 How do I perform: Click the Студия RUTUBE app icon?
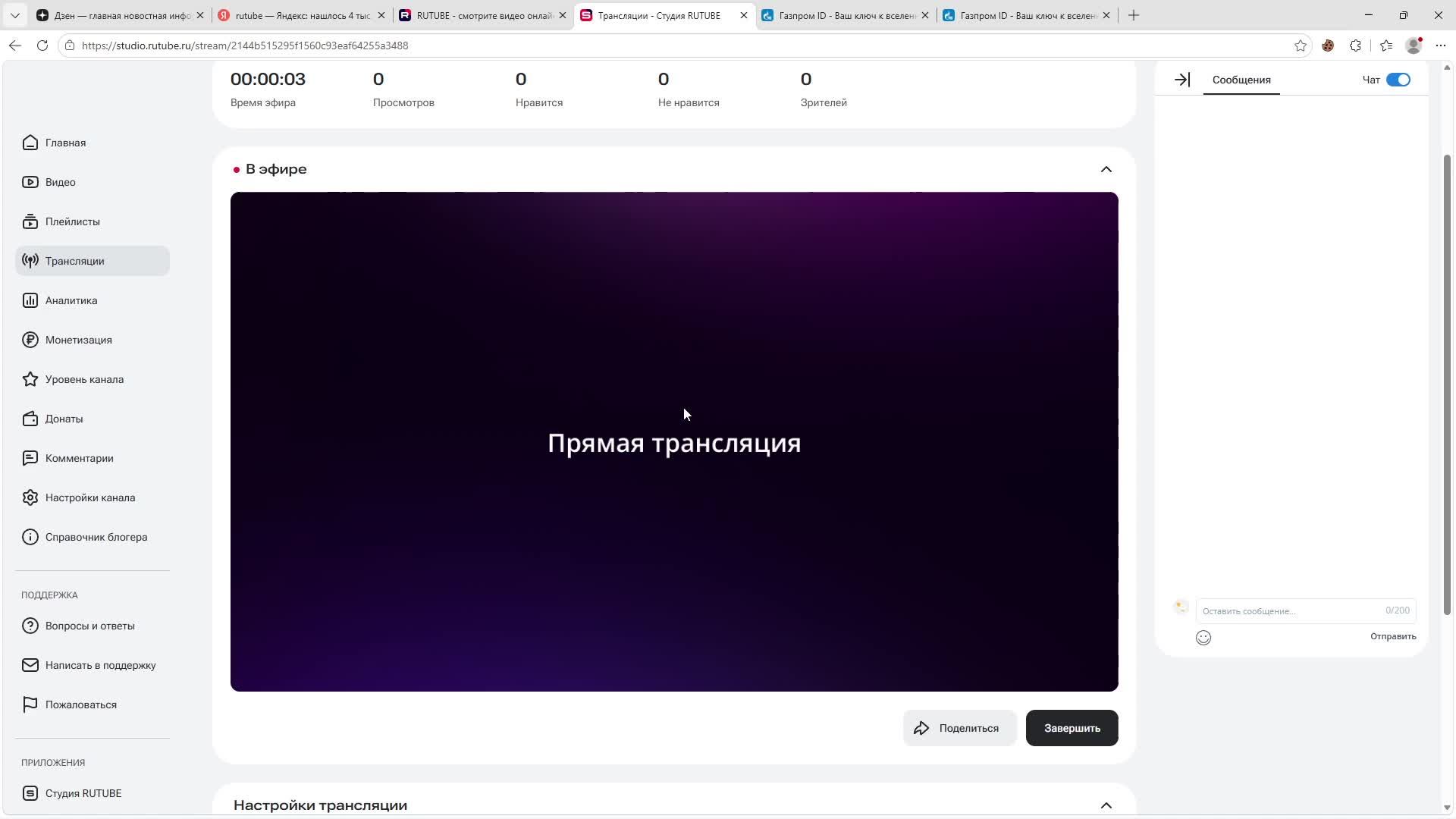[30, 793]
